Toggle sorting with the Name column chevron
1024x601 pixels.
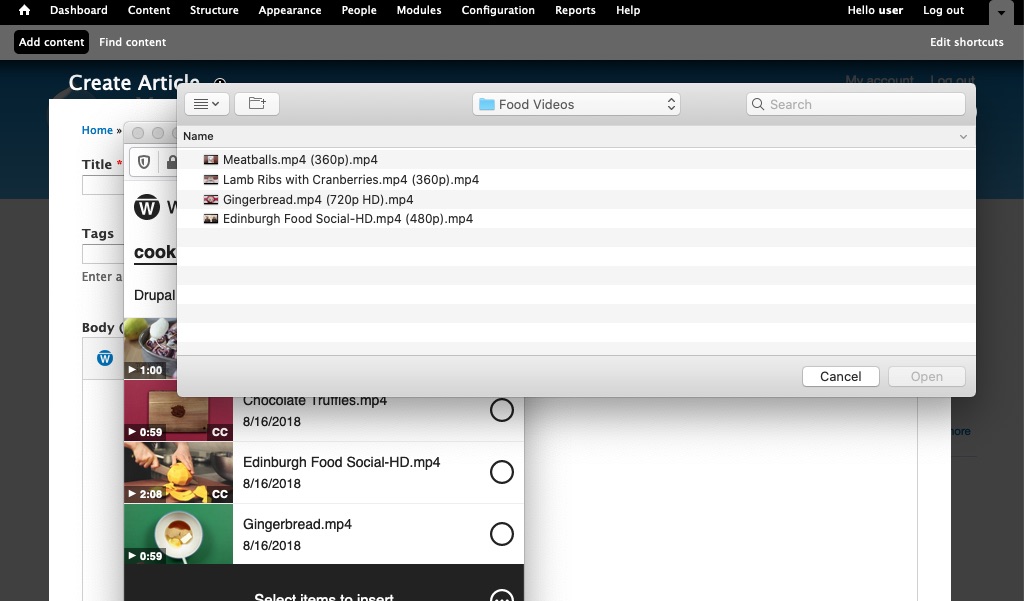[963, 136]
